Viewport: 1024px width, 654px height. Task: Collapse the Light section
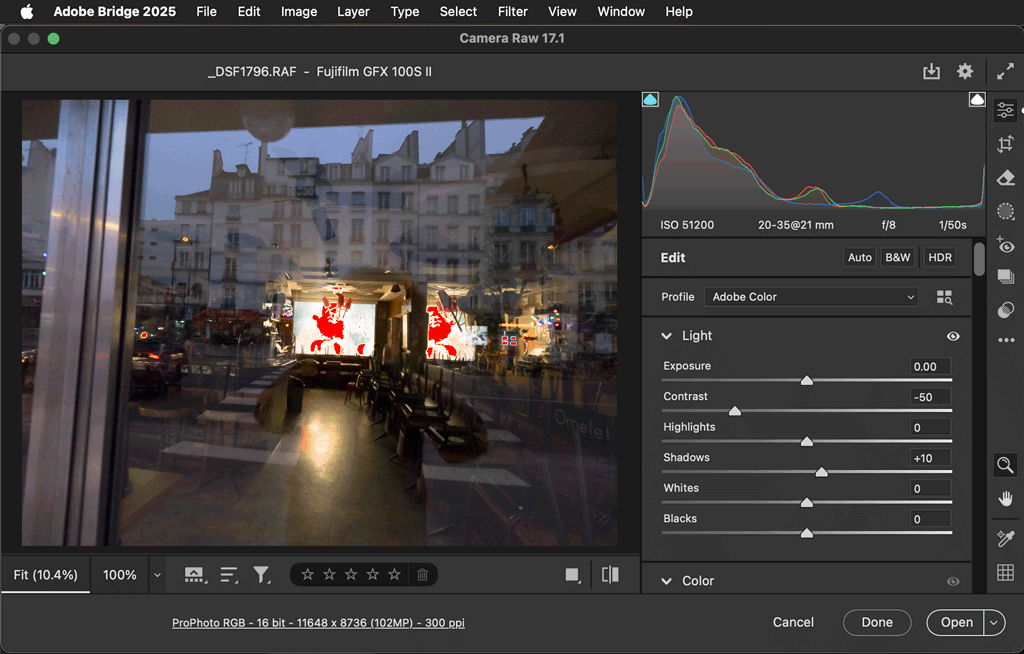(667, 336)
